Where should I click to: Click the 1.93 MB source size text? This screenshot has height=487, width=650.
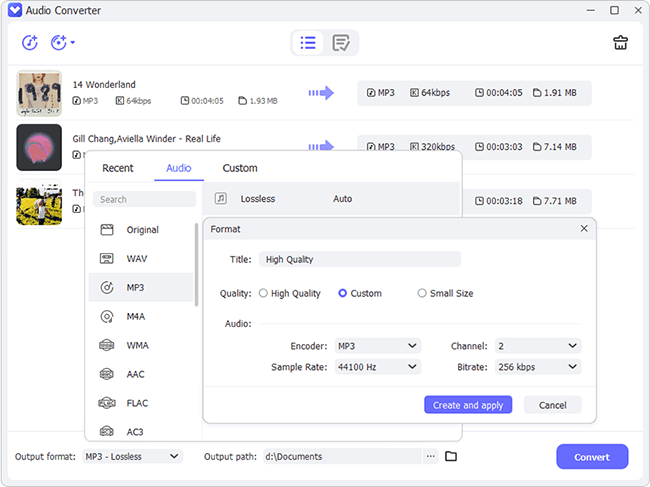click(x=263, y=101)
